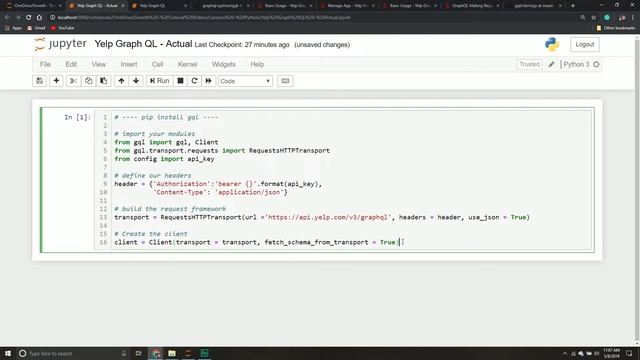Open the Apps bookmark

click(13, 28)
